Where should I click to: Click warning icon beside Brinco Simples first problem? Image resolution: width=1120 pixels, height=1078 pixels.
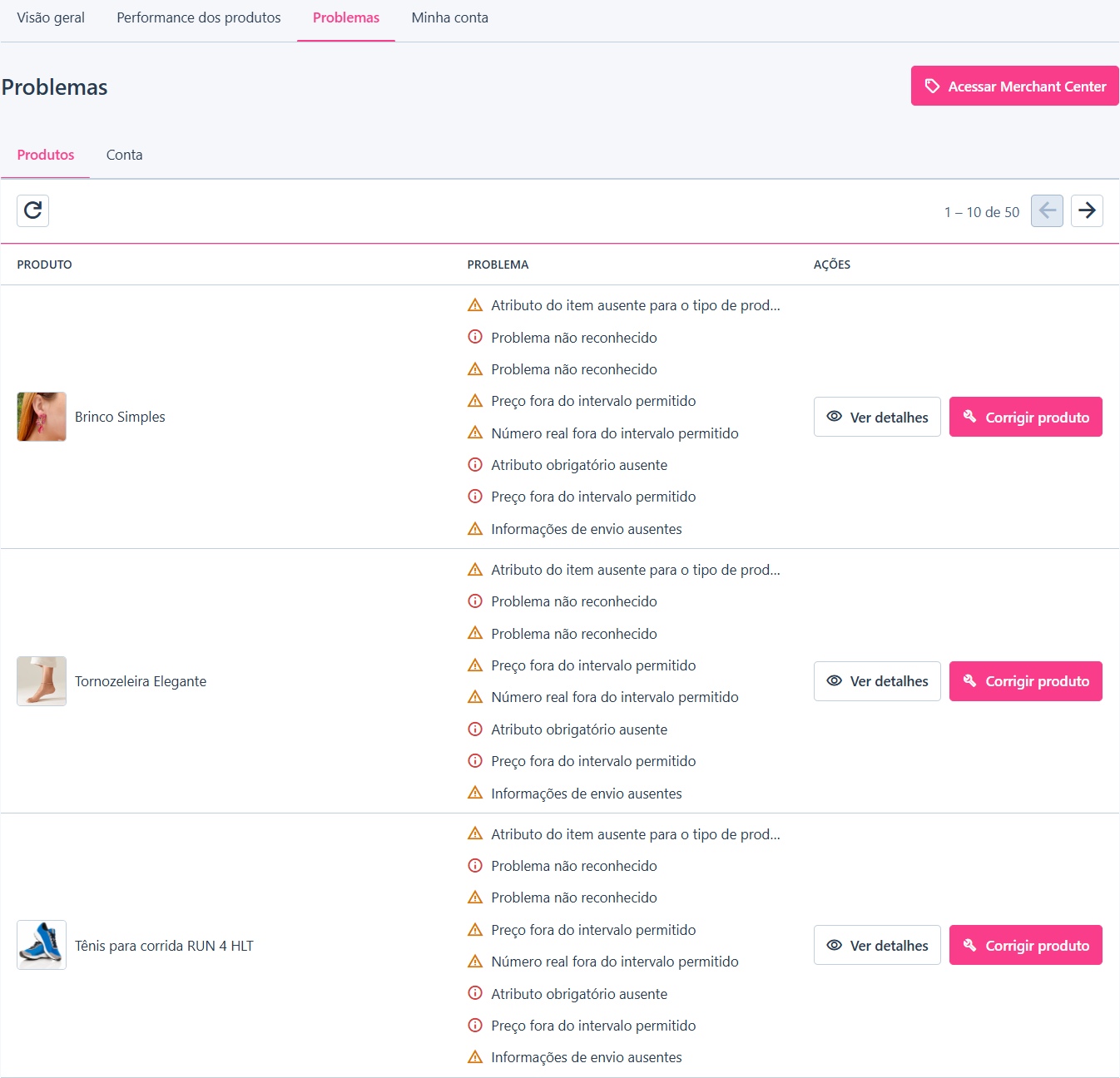coord(475,305)
